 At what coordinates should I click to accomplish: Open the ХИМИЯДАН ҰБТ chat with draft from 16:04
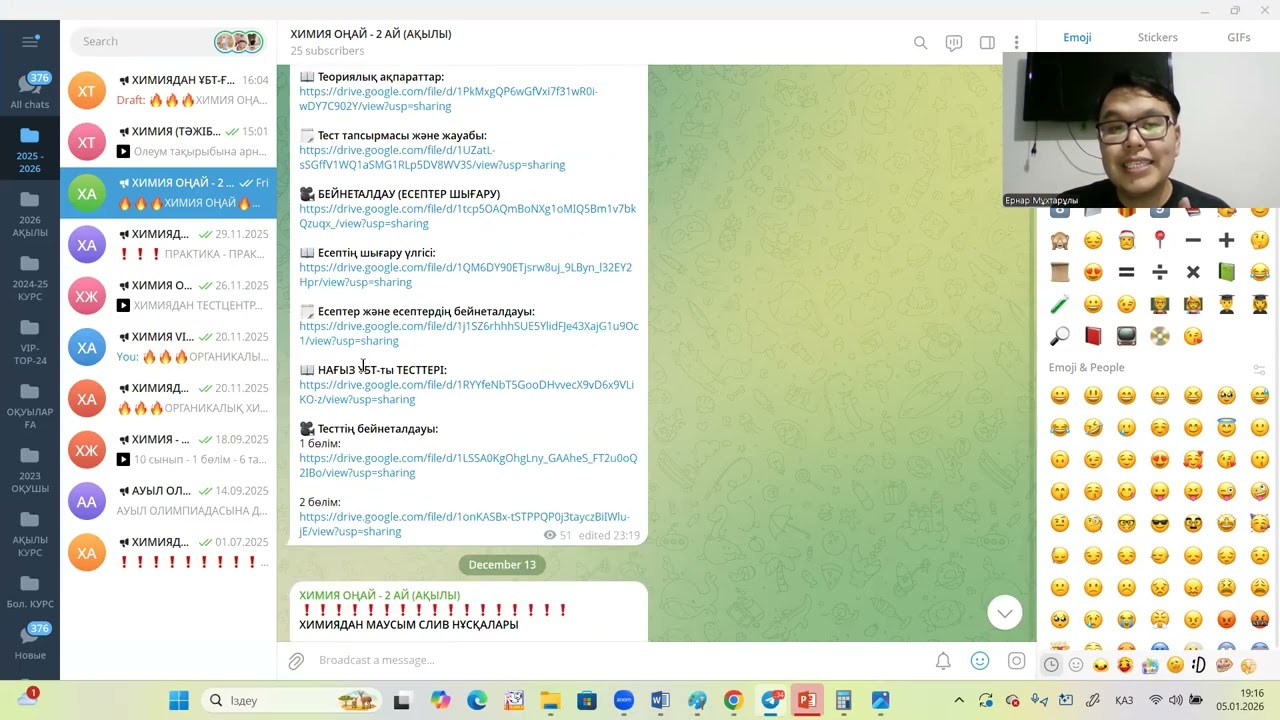(168, 90)
